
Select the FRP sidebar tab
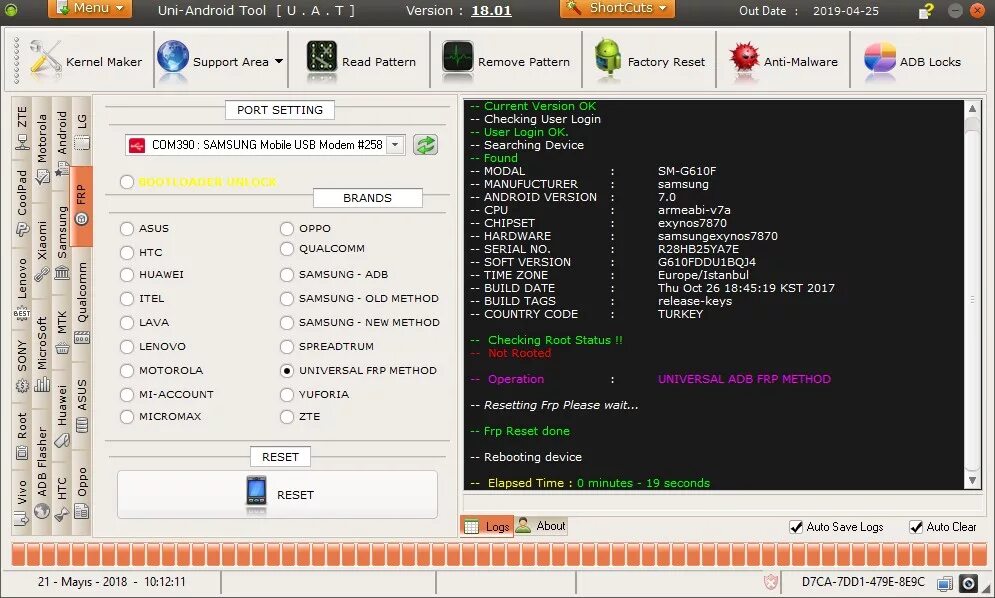[81, 204]
